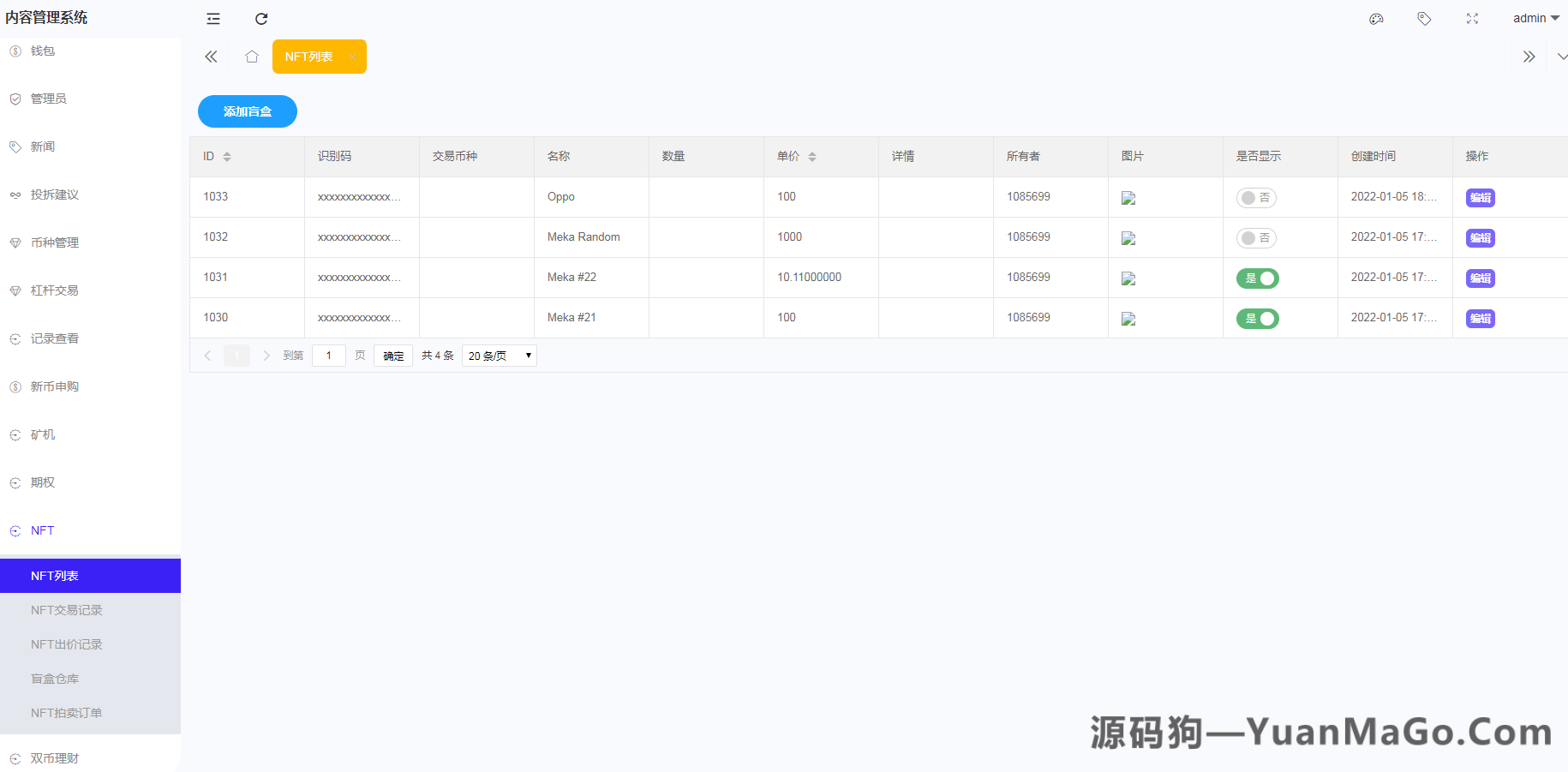Disable display for Meka #22

click(1257, 278)
